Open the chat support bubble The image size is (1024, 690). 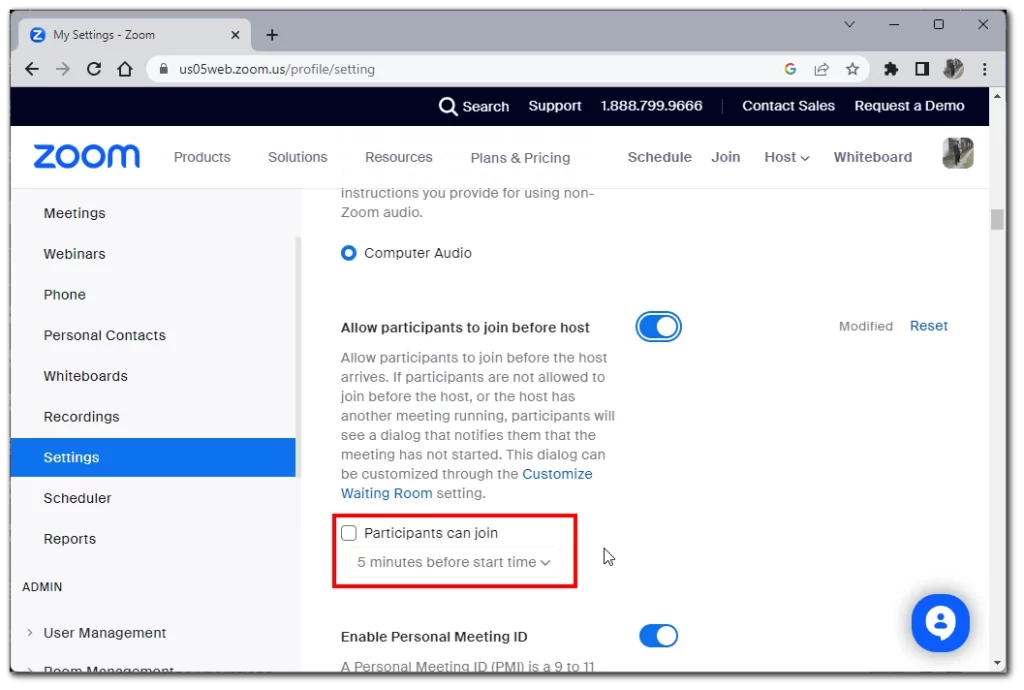click(x=940, y=623)
